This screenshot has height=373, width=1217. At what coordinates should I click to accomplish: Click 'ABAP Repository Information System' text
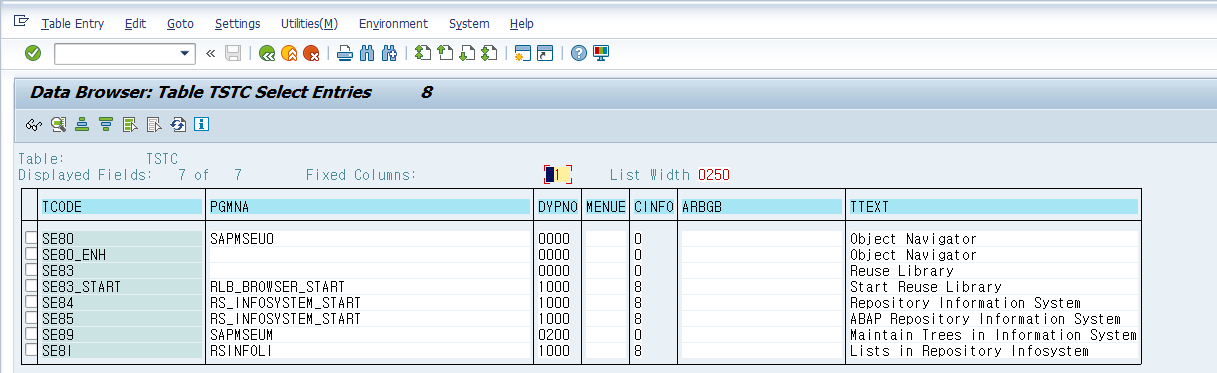click(x=985, y=319)
